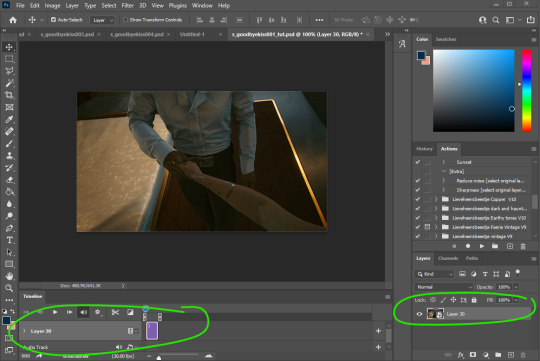Select the Clone Stamp tool
This screenshot has width=540, height=361.
(x=9, y=156)
